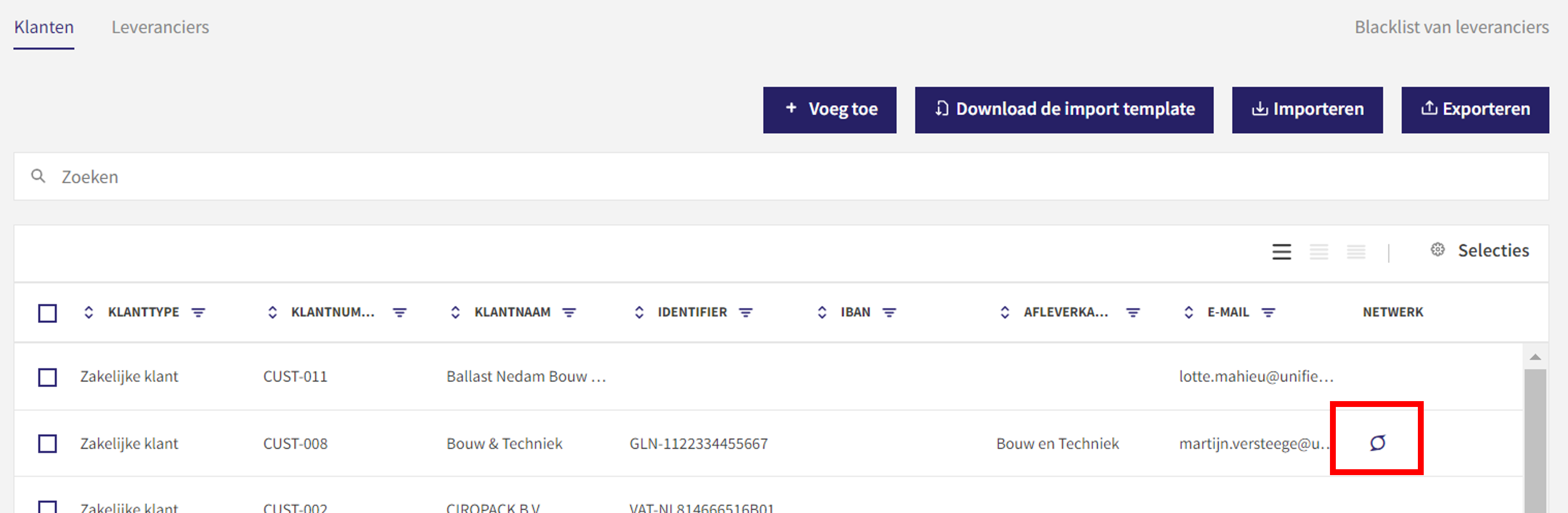
Task: Click the Voeg toe button
Action: tap(830, 110)
